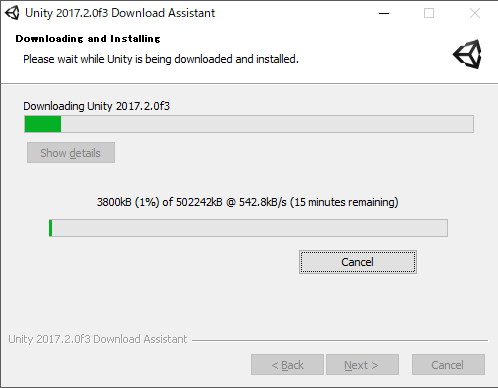The width and height of the screenshot is (498, 388).
Task: Click the Next > button
Action: pos(362,365)
